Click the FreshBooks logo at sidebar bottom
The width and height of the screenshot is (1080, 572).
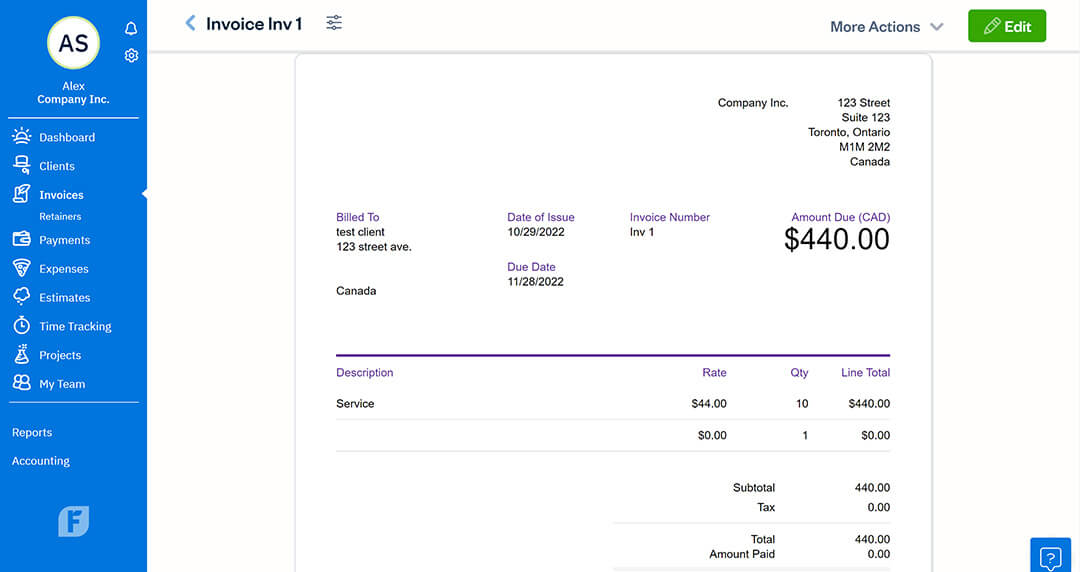click(x=74, y=521)
